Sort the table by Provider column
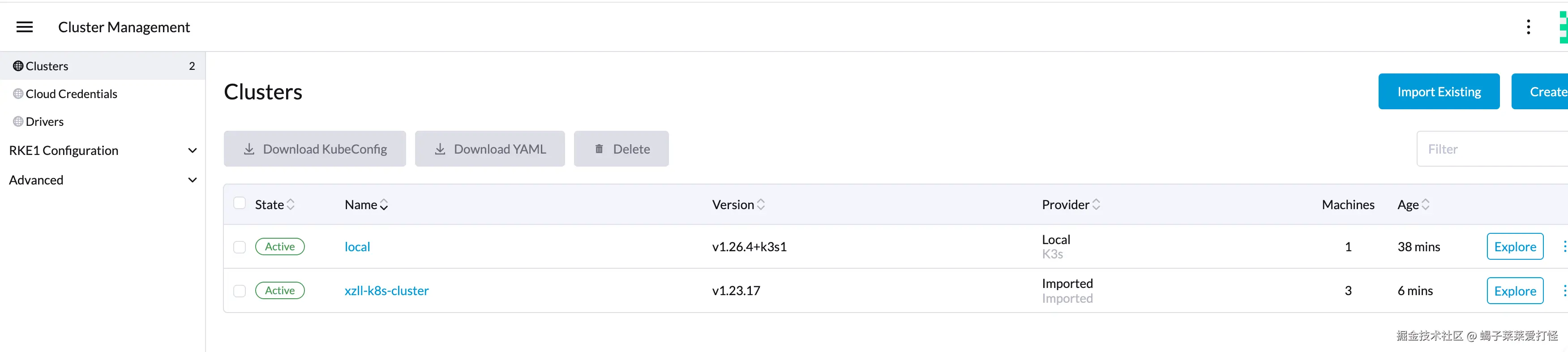1568x352 pixels. coord(1096,205)
